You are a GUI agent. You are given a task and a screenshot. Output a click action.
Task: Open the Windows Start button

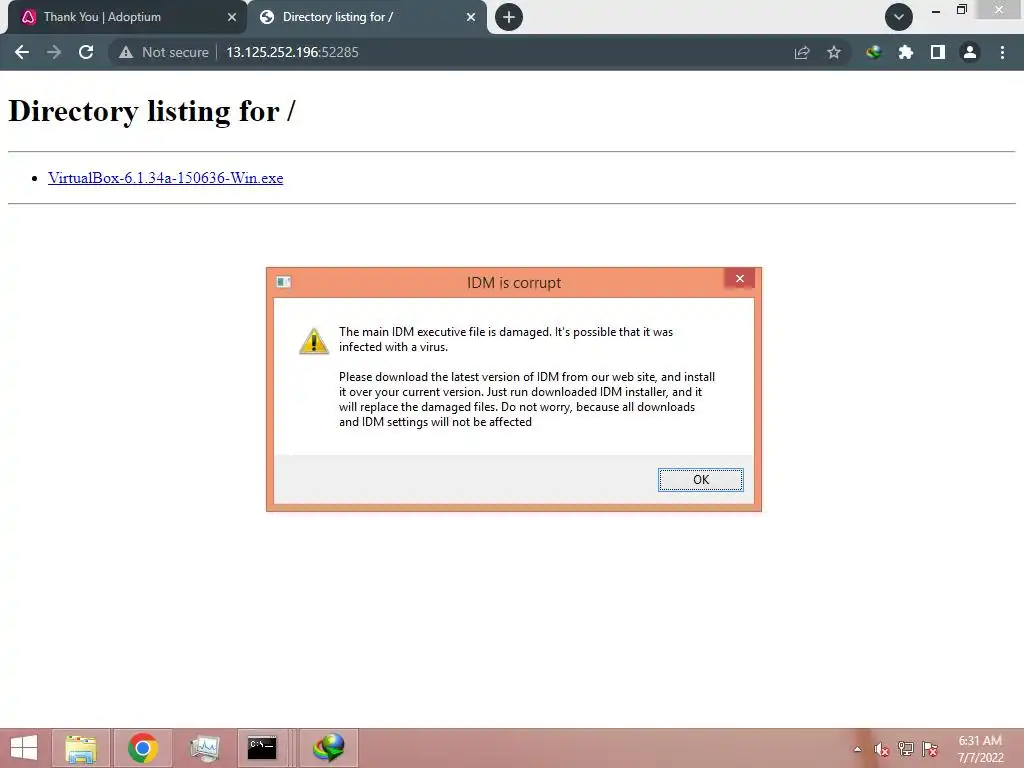(24, 748)
